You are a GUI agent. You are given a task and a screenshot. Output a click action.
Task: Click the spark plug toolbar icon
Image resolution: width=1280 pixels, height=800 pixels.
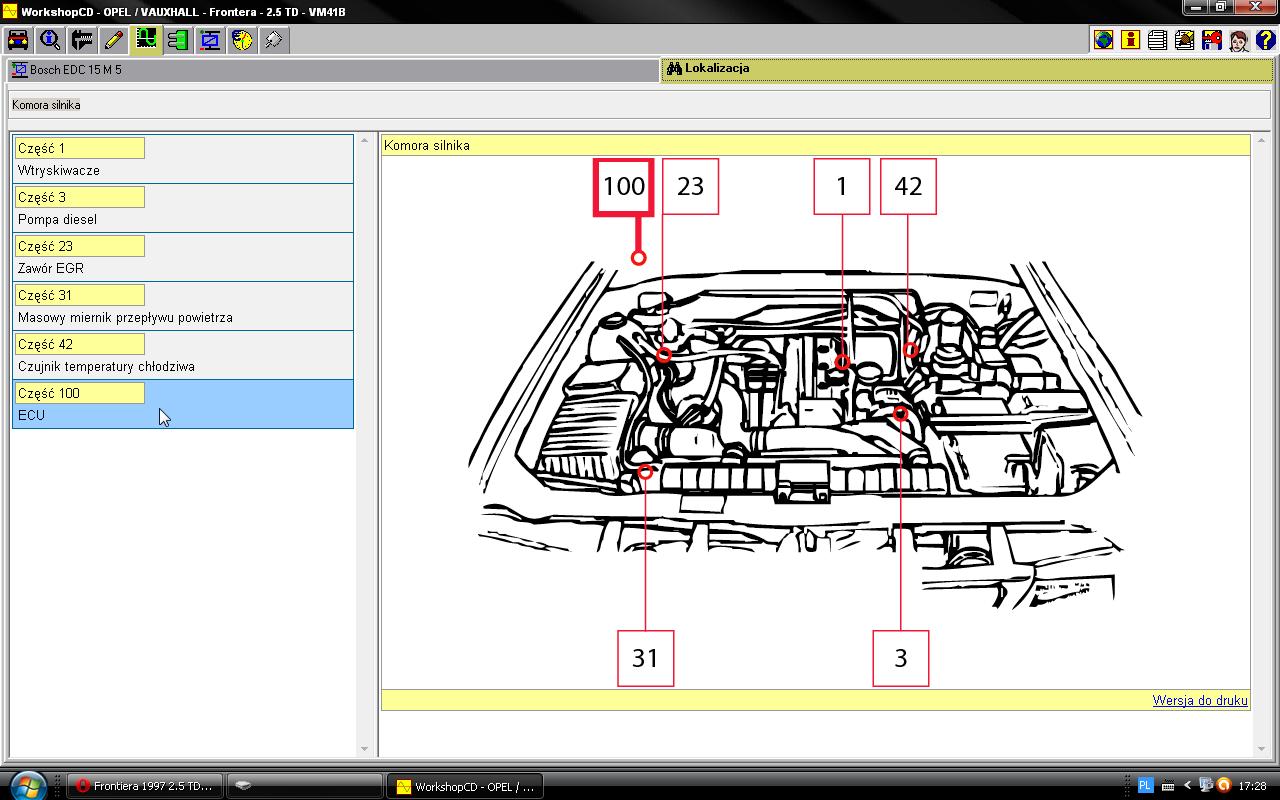274,40
